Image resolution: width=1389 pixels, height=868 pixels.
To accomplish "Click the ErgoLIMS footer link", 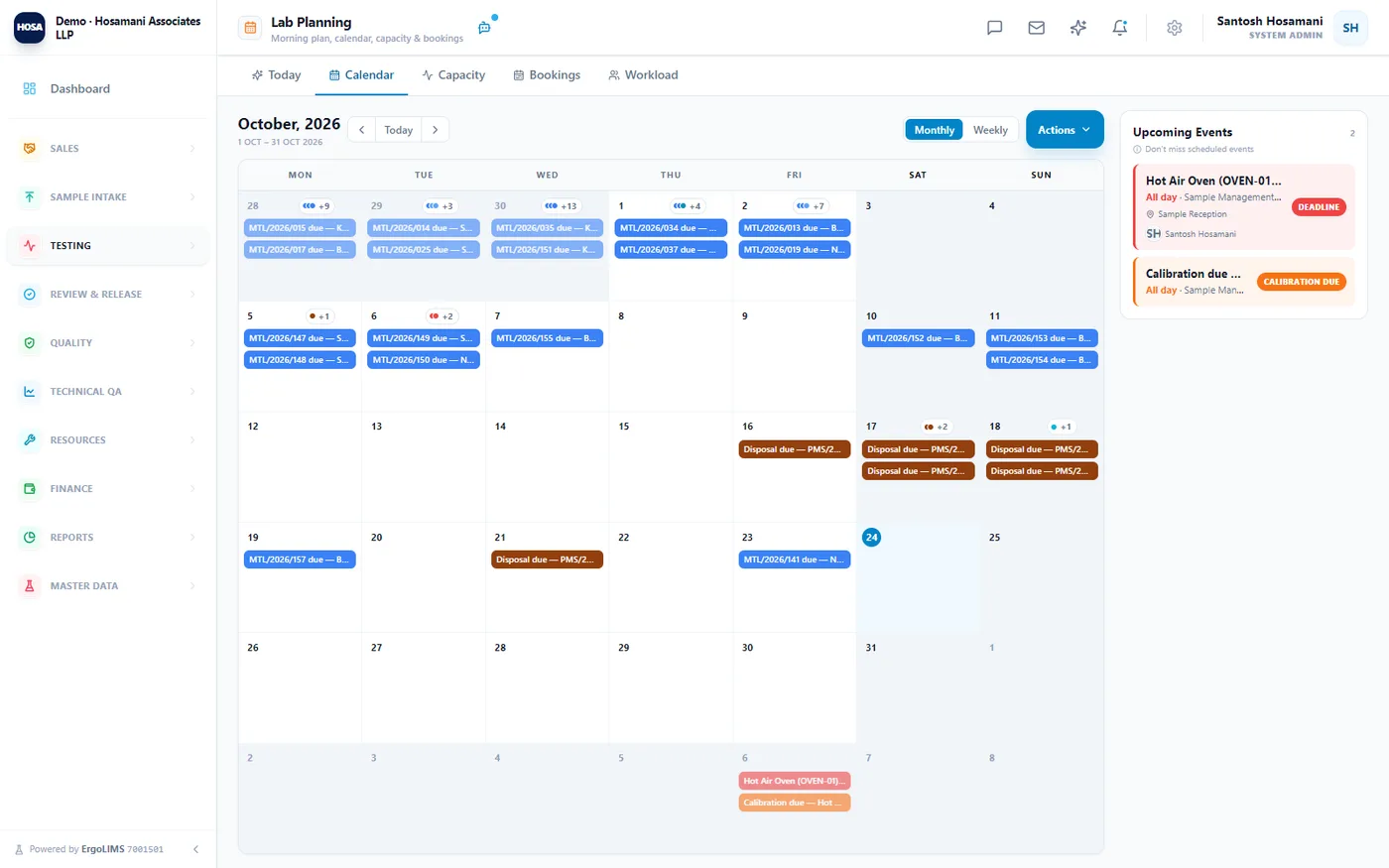I will (x=102, y=849).
